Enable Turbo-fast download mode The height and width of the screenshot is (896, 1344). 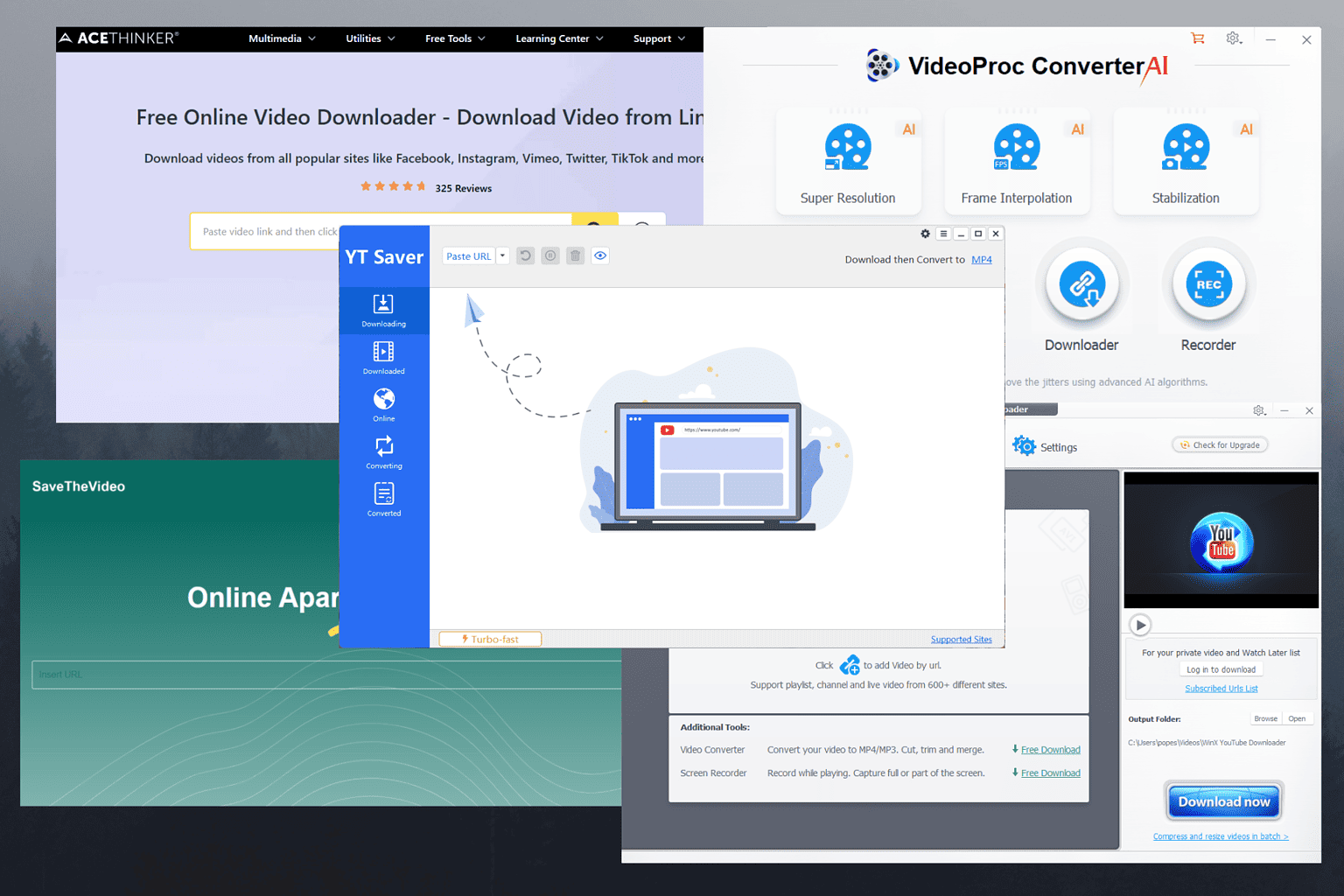click(489, 638)
